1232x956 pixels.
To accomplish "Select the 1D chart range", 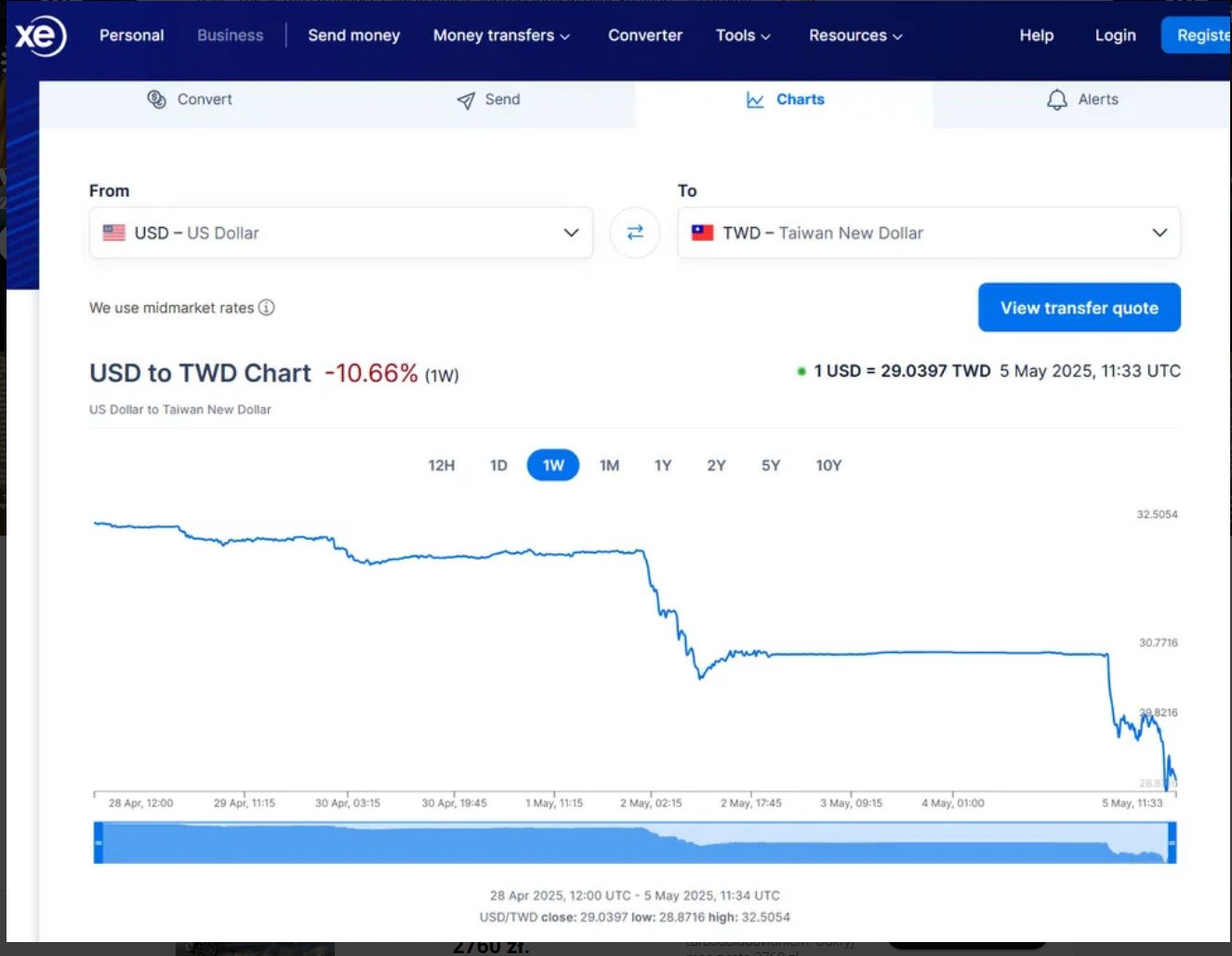I will [498, 465].
